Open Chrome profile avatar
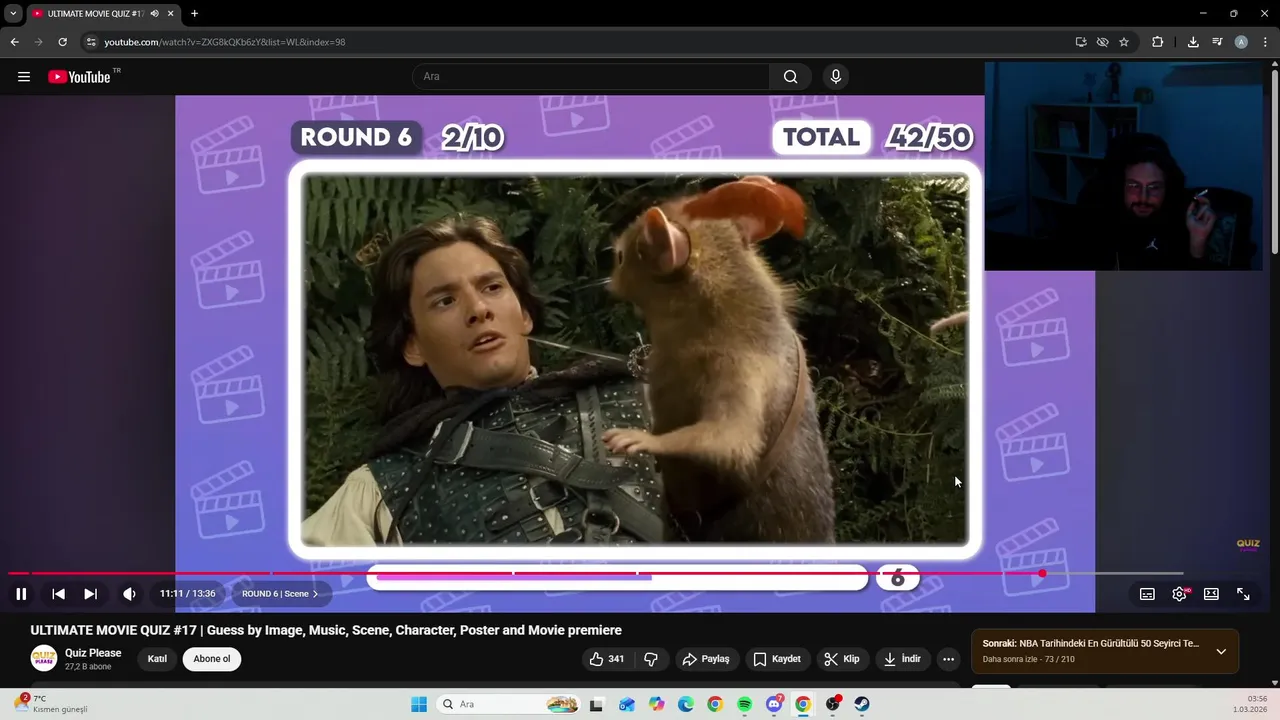The height and width of the screenshot is (720, 1280). 1241,42
